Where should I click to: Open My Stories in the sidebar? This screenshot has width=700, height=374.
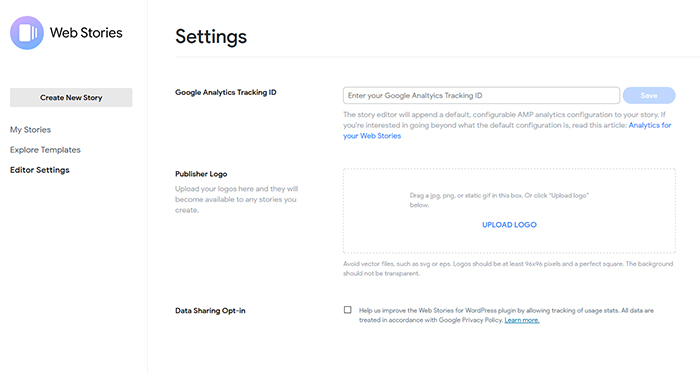click(30, 129)
